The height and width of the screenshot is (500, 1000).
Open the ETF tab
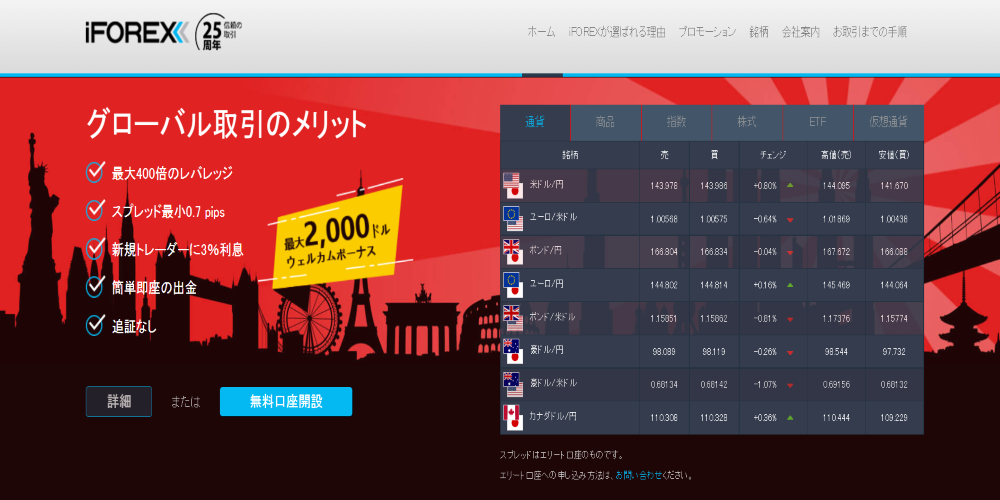[x=818, y=122]
